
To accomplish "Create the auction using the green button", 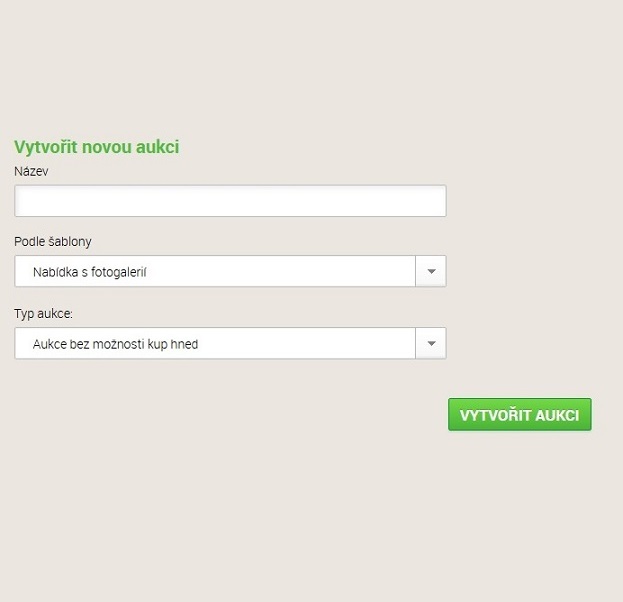I will click(x=519, y=414).
